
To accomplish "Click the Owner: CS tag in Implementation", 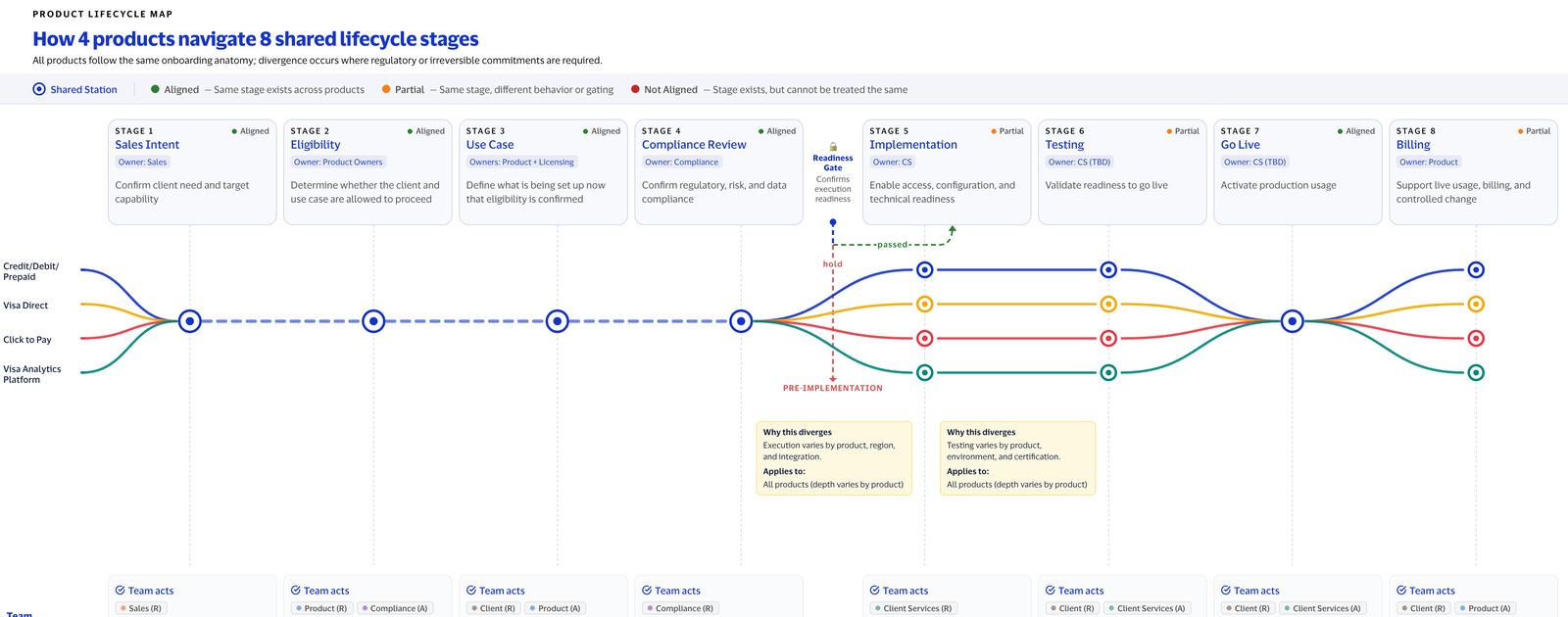I will (x=893, y=163).
